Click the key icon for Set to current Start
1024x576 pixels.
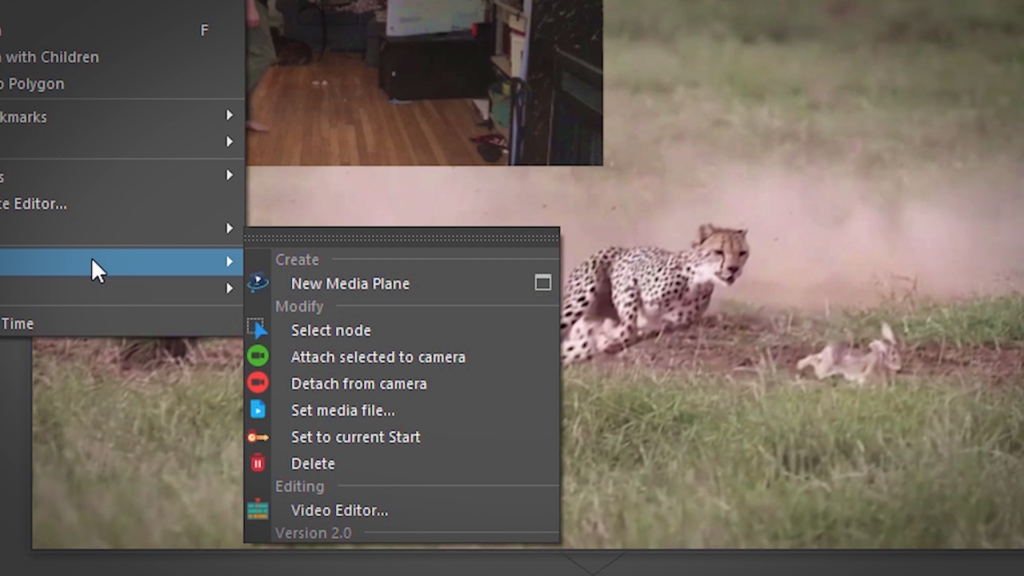click(x=258, y=437)
